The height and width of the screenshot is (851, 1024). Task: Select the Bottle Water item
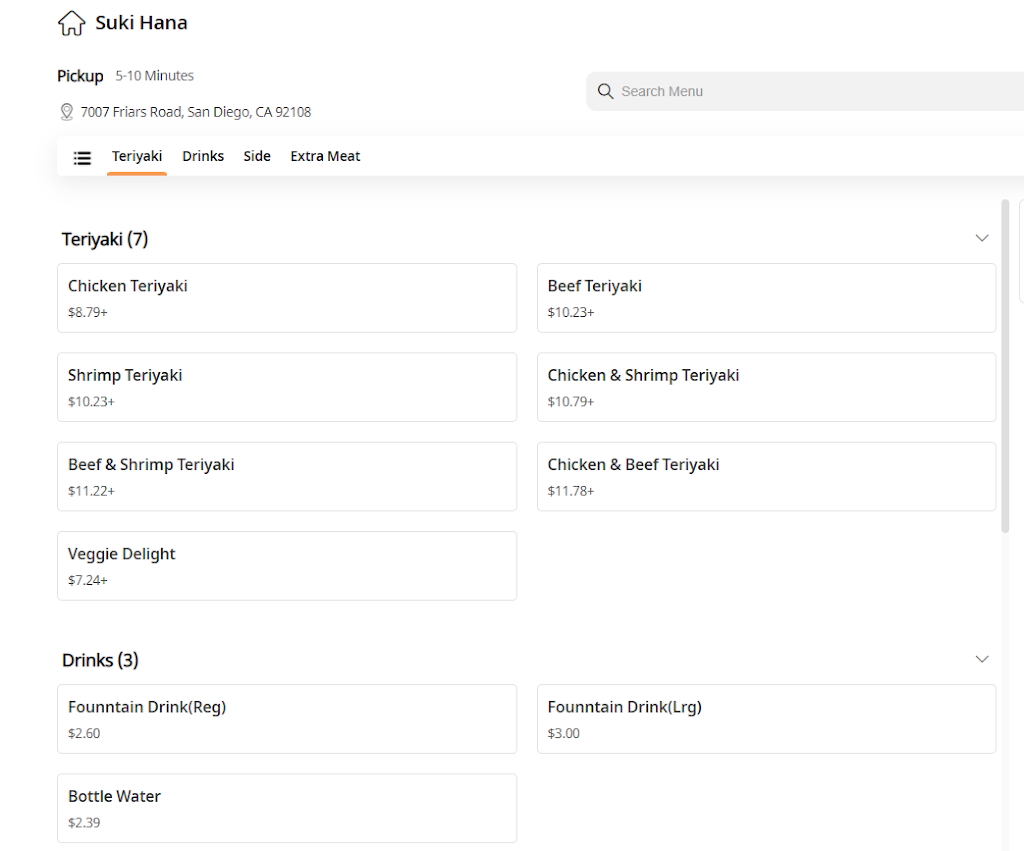coord(287,808)
